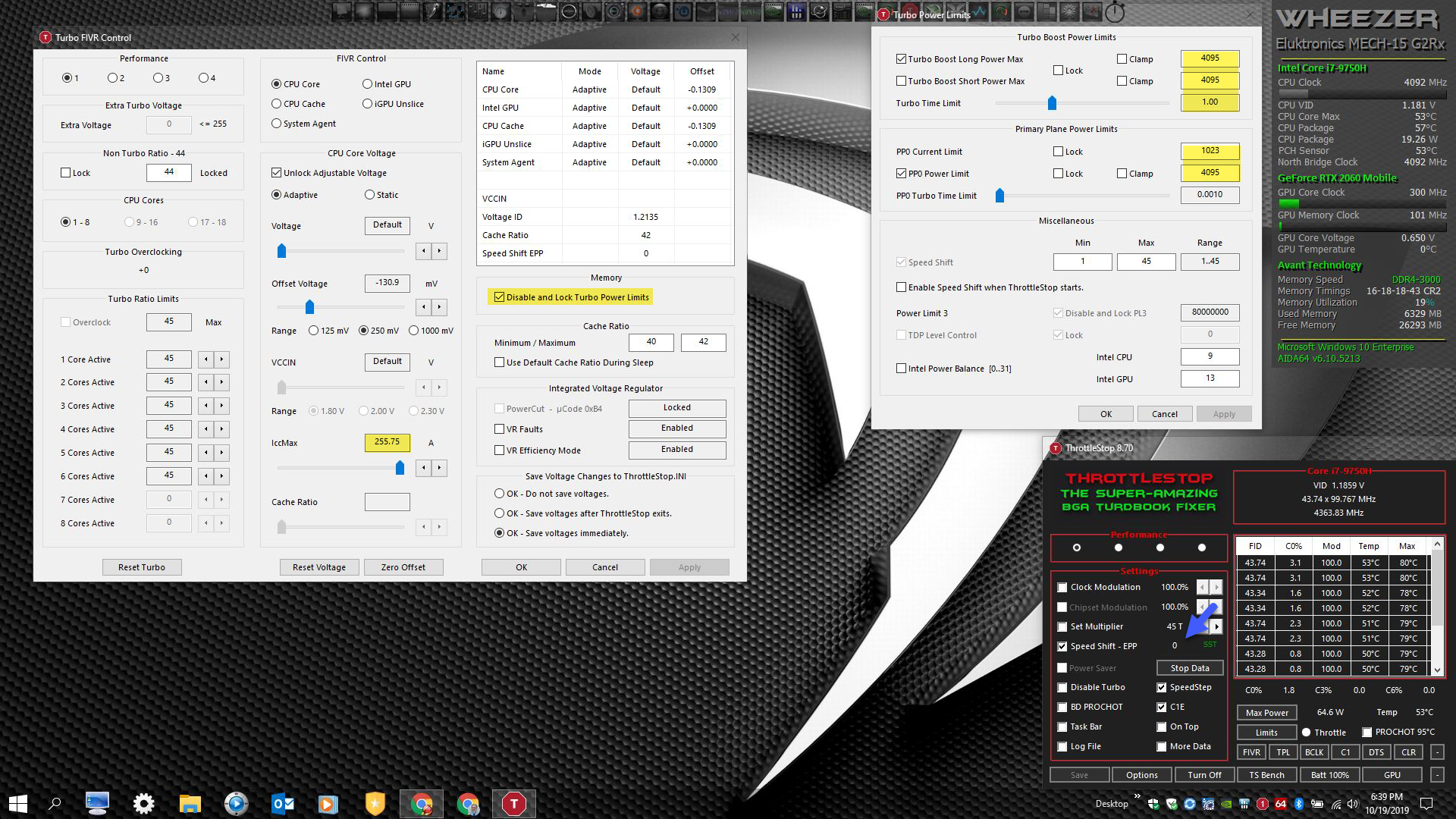The width and height of the screenshot is (1456, 819).
Task: Open the NVIDIA tray icon
Action: click(1226, 804)
